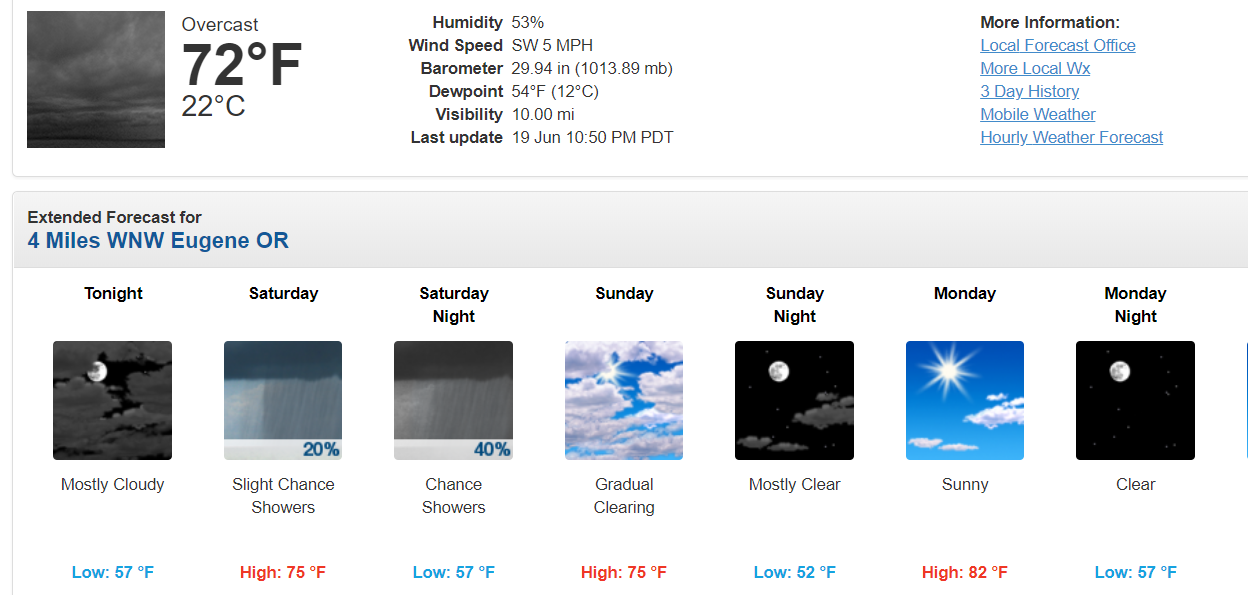Click Sunday Night mostly clear icon

pyautogui.click(x=794, y=400)
